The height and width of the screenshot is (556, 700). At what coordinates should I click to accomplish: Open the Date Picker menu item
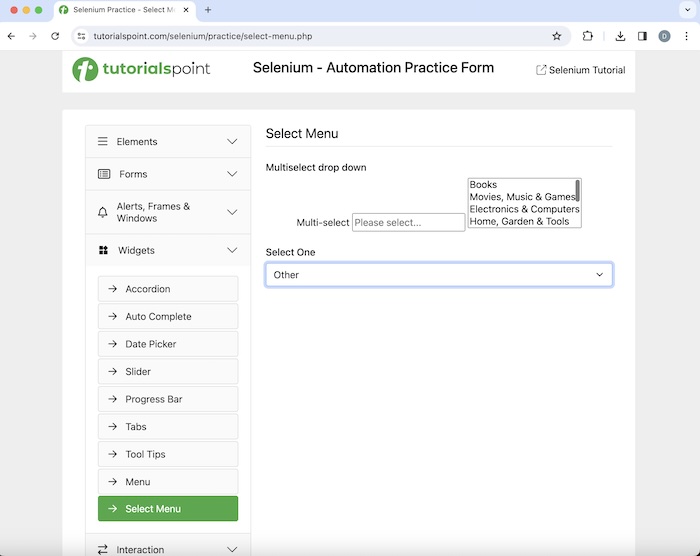[x=168, y=344]
